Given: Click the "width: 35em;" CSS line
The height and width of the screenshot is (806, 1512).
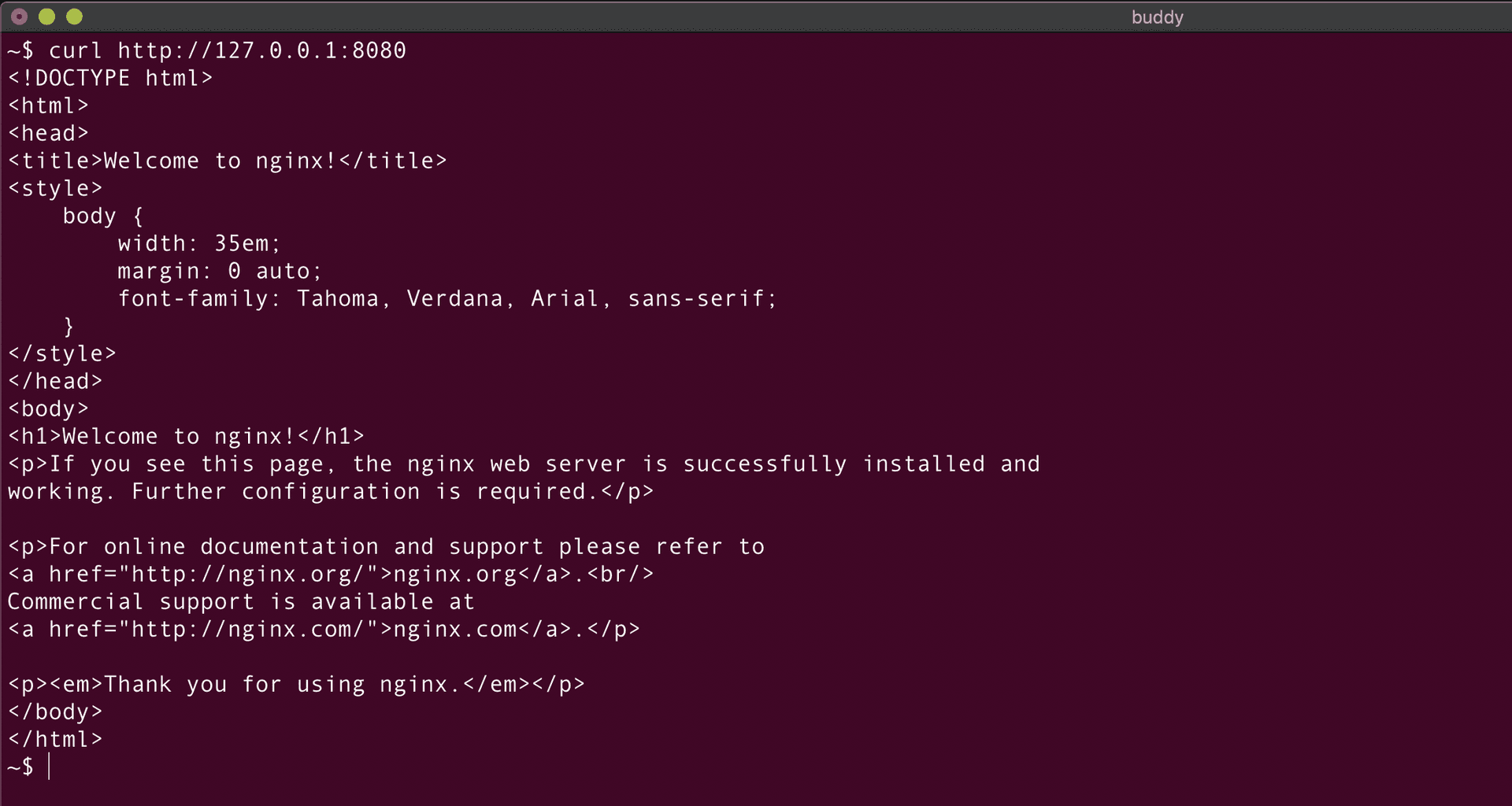Looking at the screenshot, I should click(x=198, y=243).
